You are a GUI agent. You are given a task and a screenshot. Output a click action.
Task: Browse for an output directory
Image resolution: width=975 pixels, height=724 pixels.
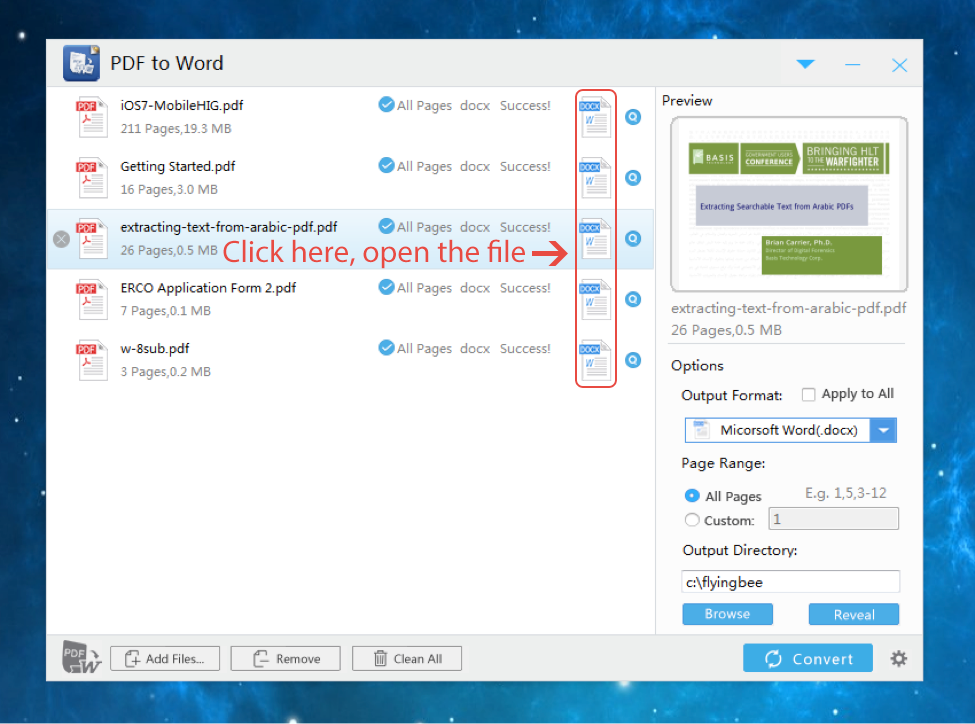click(728, 614)
